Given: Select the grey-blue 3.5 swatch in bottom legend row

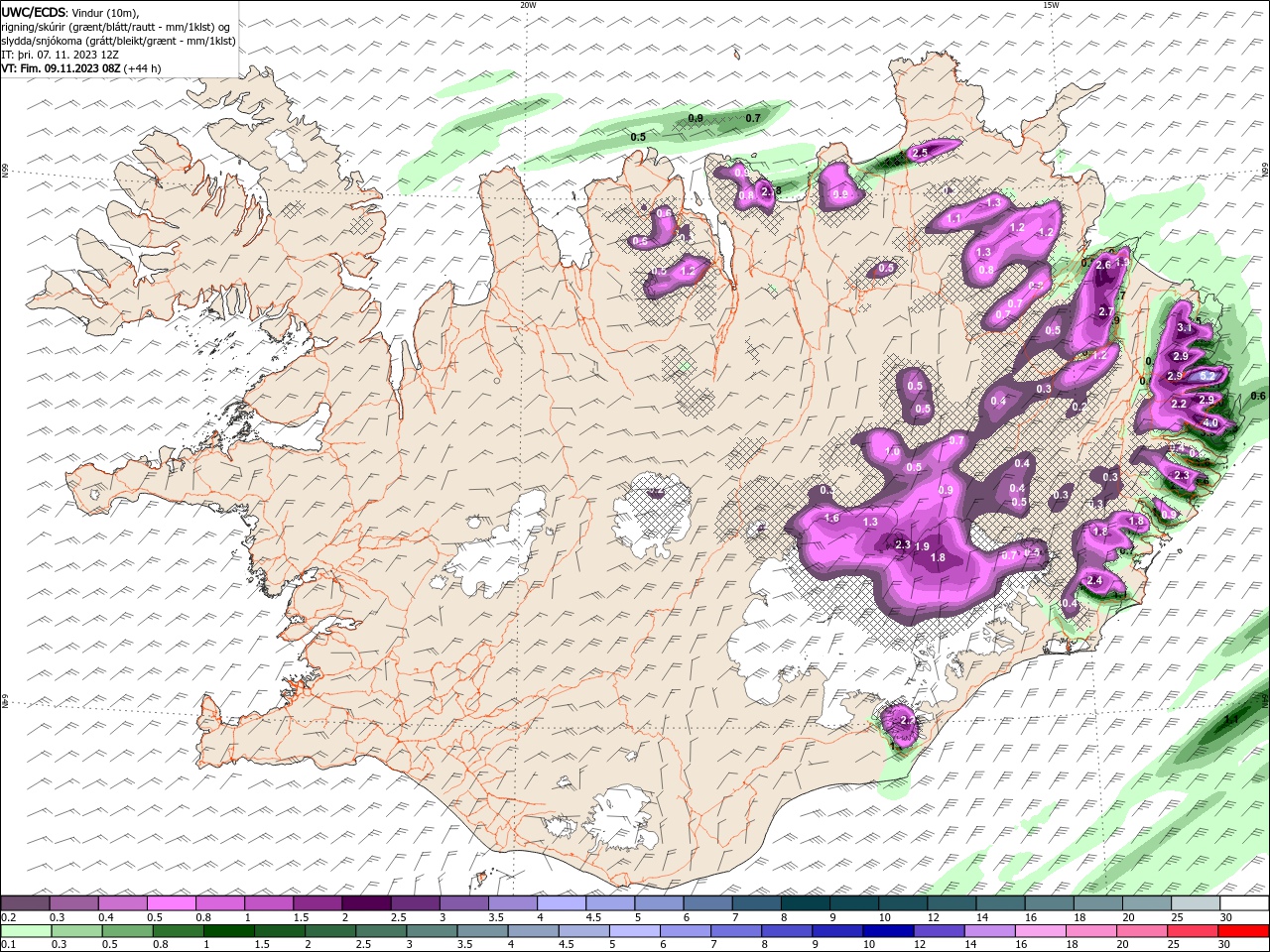Looking at the screenshot, I should pos(483,931).
